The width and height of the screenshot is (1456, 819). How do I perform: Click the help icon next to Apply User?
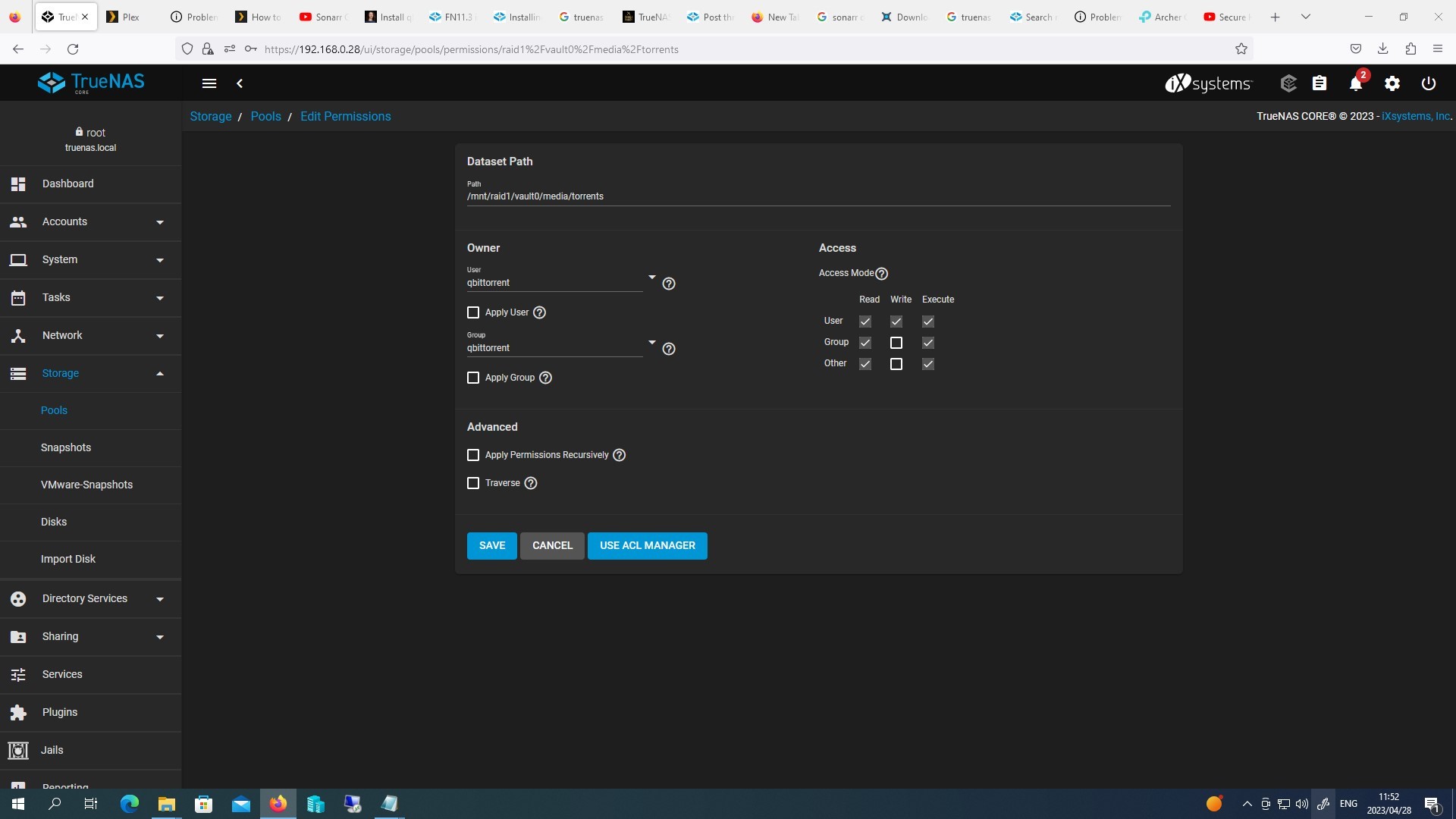(x=539, y=312)
